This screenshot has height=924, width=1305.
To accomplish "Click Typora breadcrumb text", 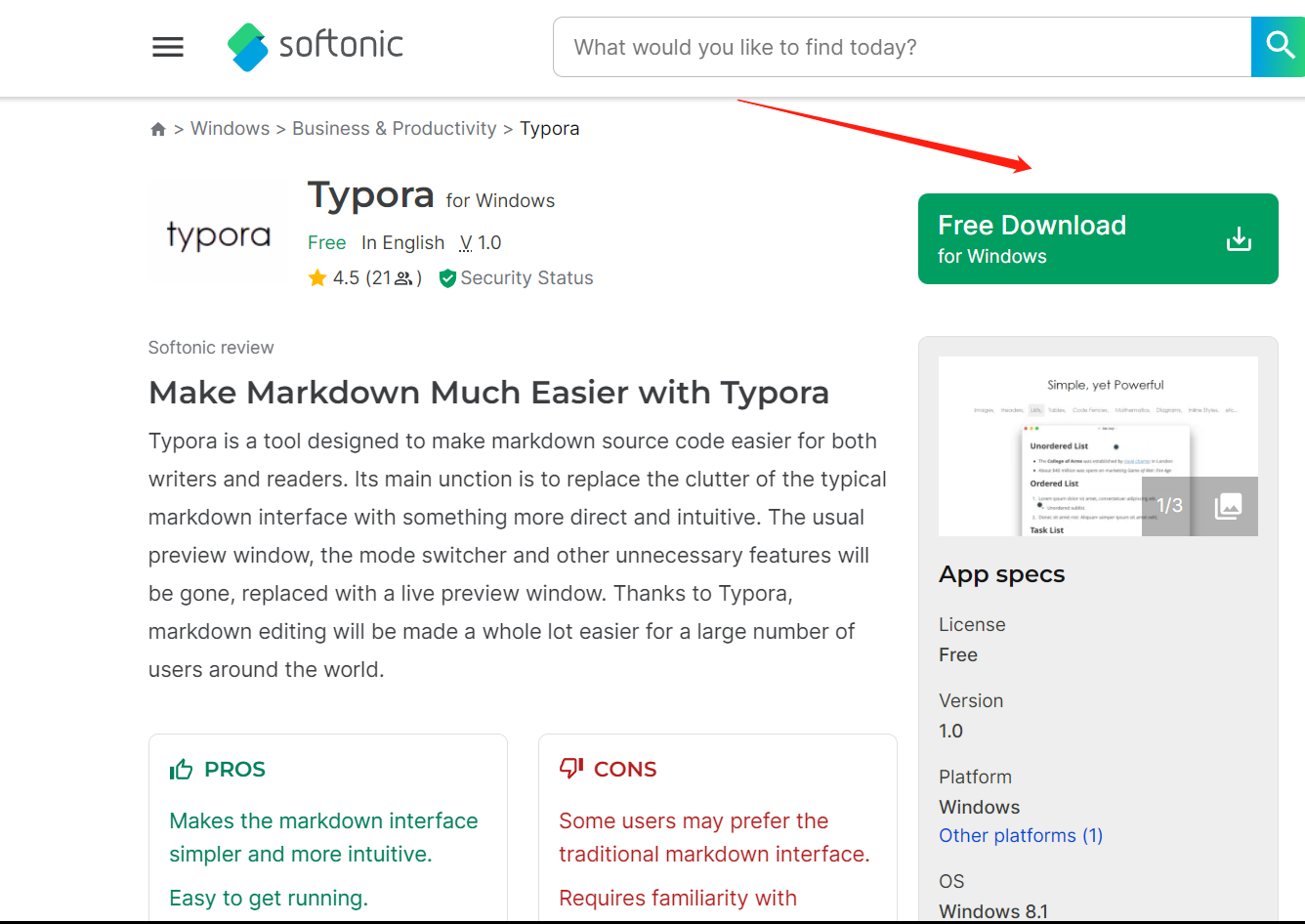I will (x=549, y=129).
